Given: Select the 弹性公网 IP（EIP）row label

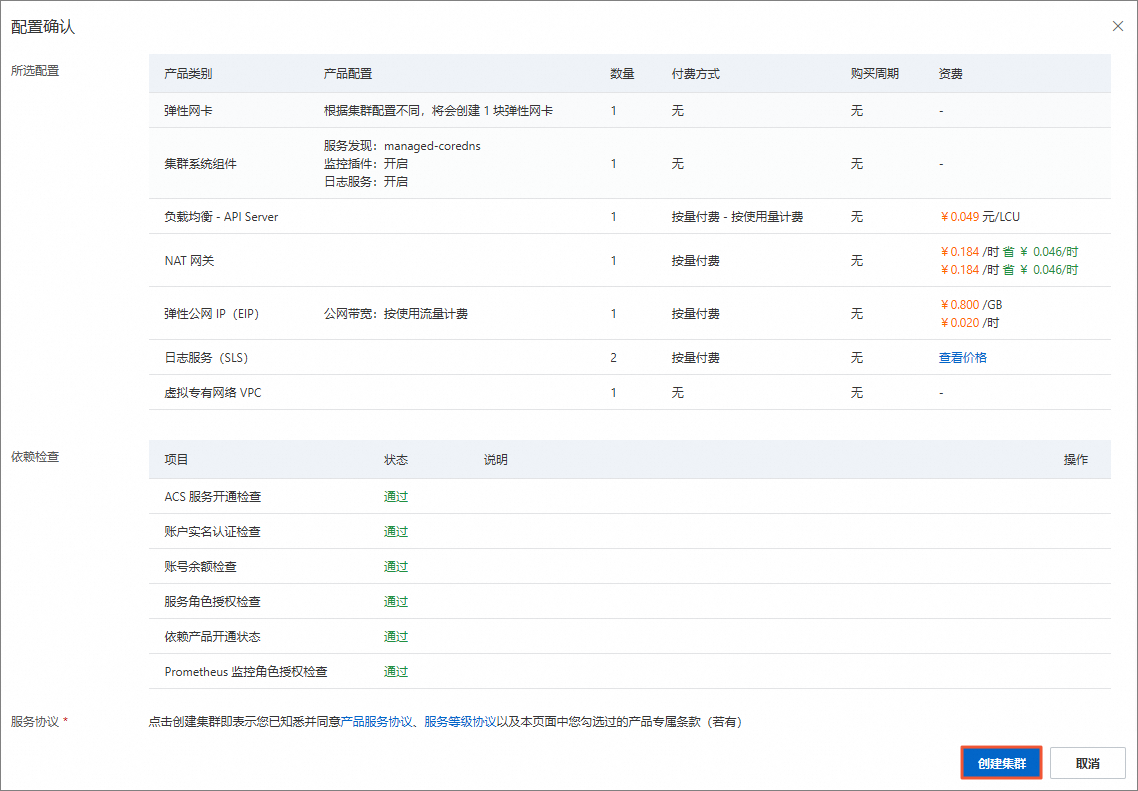Looking at the screenshot, I should coord(211,313).
